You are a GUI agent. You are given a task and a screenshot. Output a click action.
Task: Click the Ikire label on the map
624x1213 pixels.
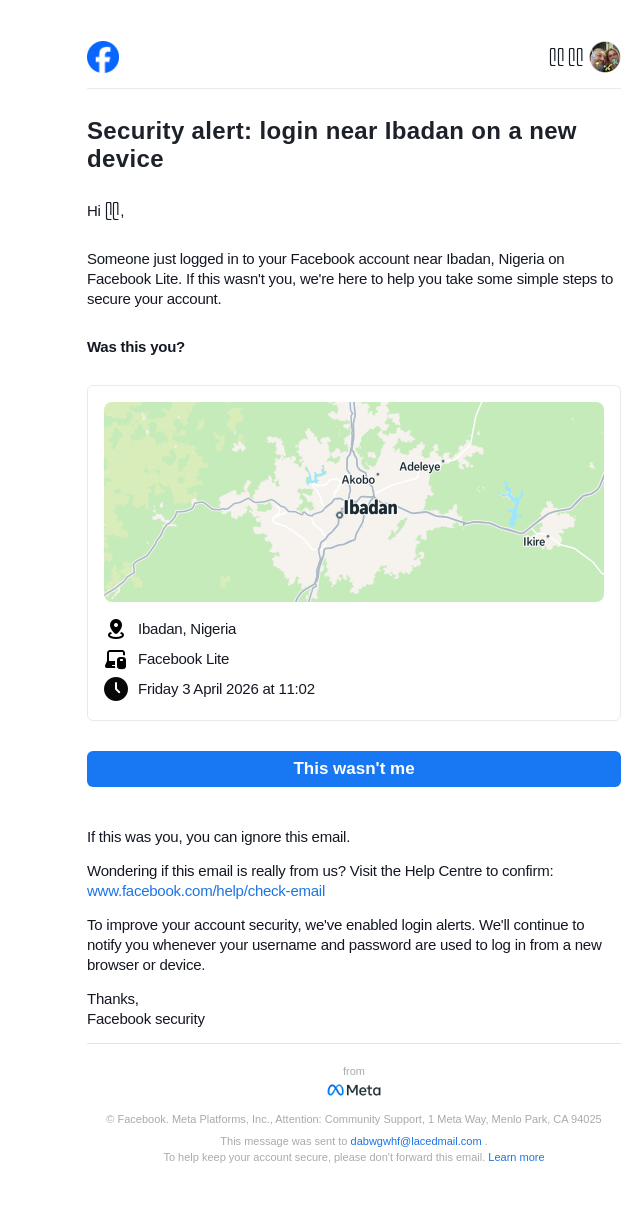click(534, 542)
